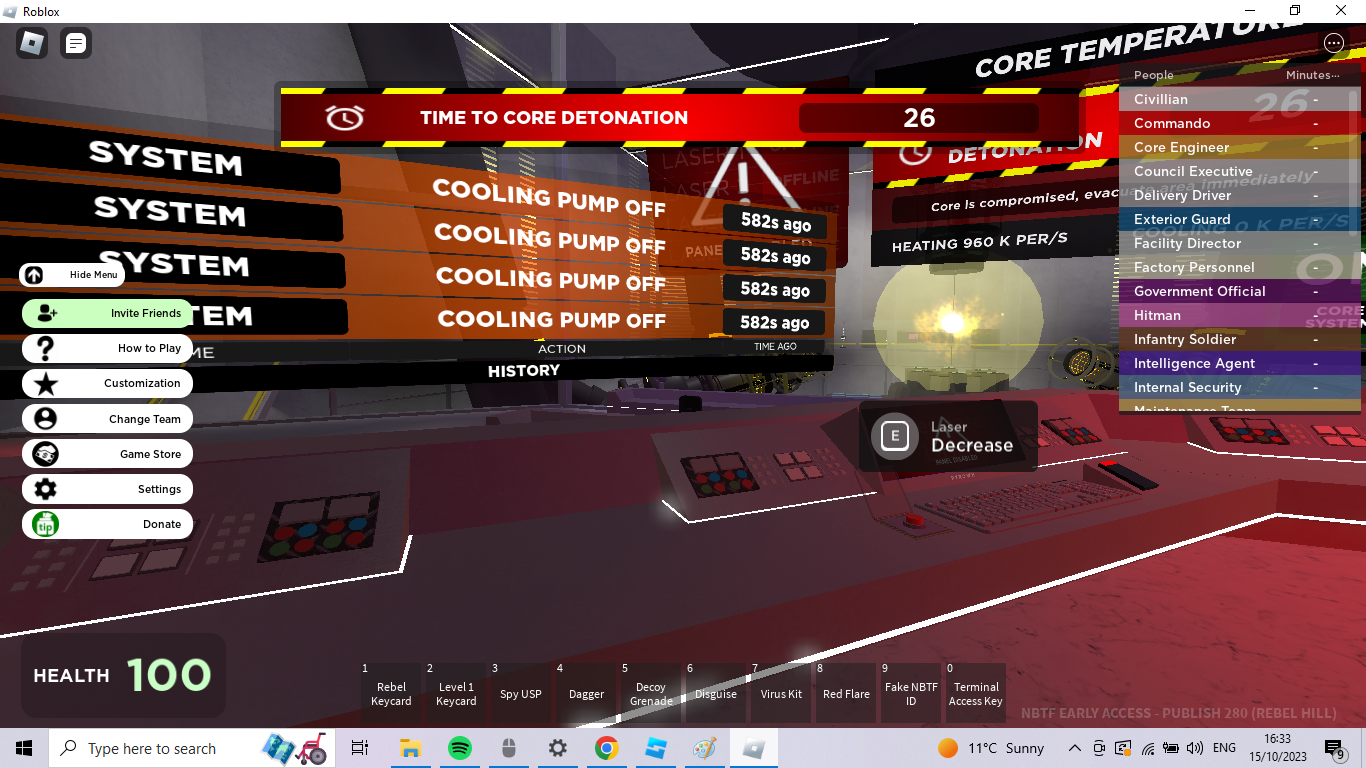This screenshot has height=768, width=1366.
Task: Select the Internal Security team row
Action: pyautogui.click(x=1235, y=387)
